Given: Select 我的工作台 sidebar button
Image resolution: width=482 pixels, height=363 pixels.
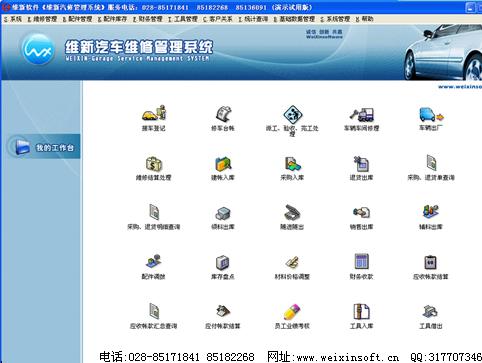Looking at the screenshot, I should click(x=44, y=147).
